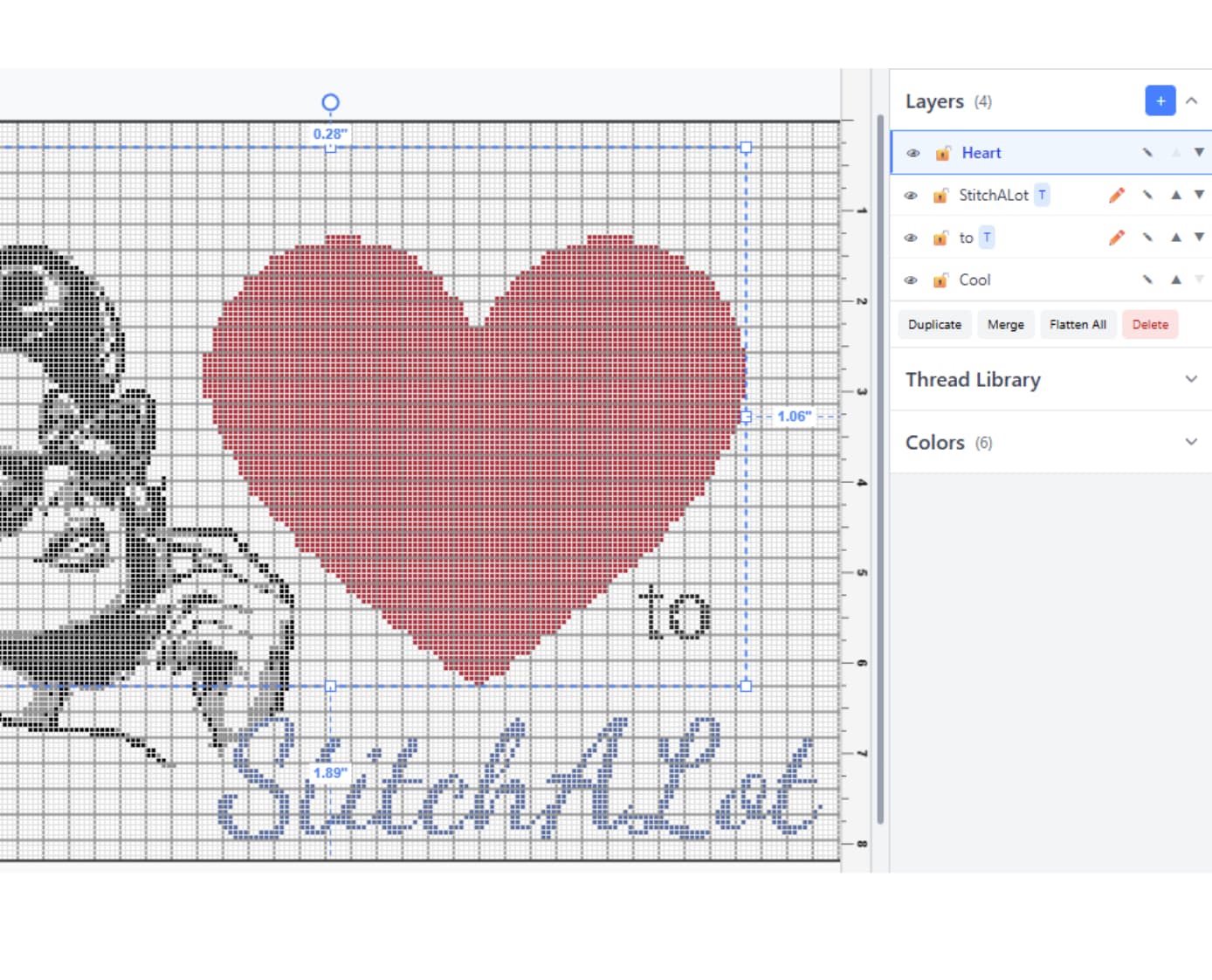Click the orange edit pencil on StitchALot layer
The height and width of the screenshot is (980, 1212).
coord(1116,196)
